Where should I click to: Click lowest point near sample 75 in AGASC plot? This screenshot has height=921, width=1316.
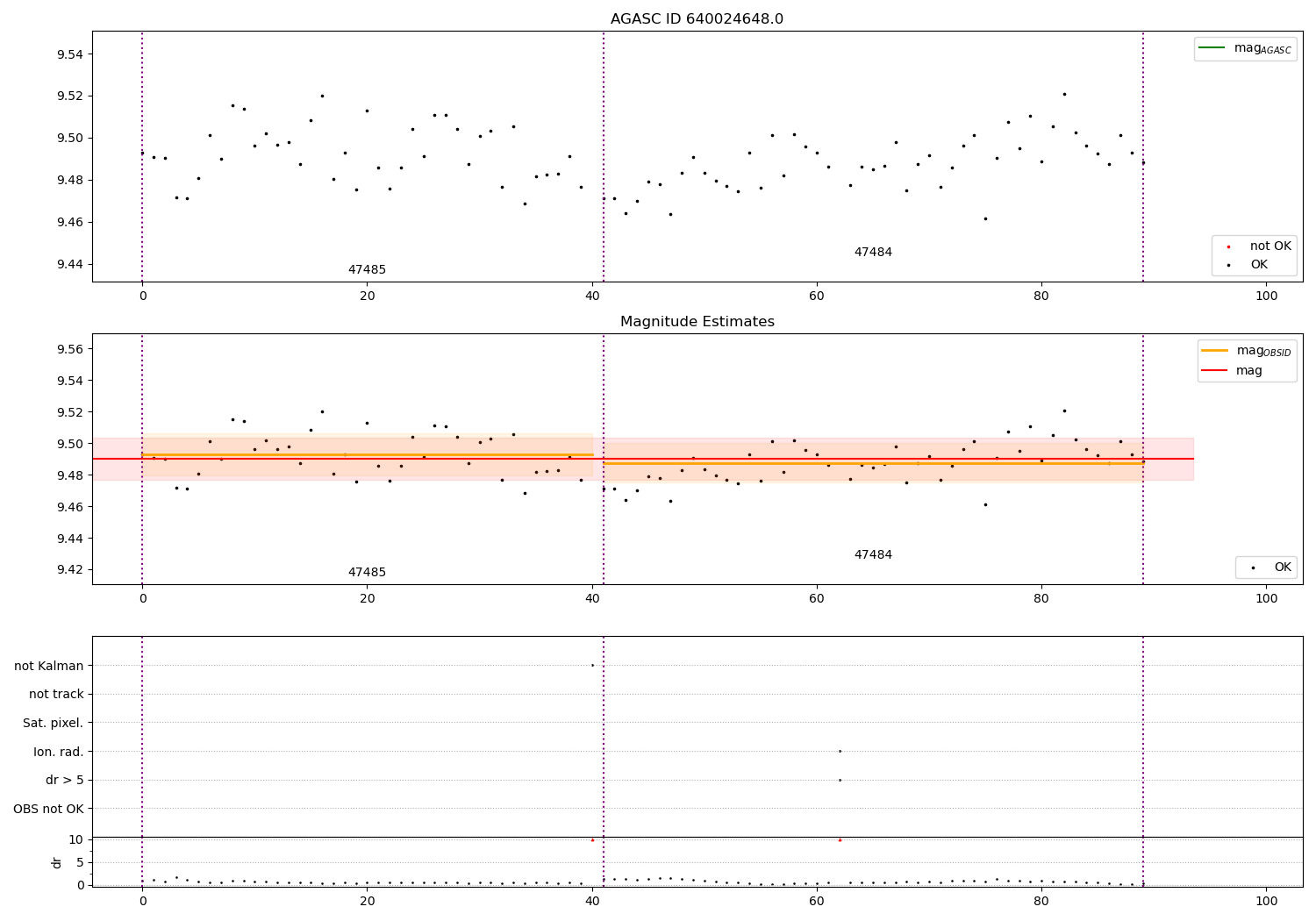985,218
